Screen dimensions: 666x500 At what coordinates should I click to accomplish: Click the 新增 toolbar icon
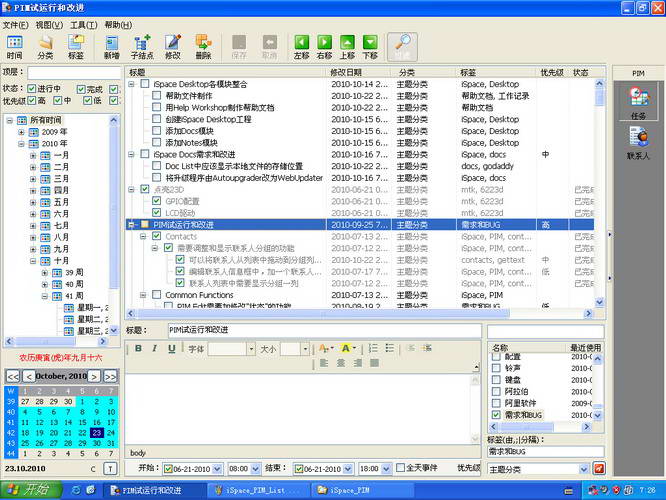click(x=112, y=47)
